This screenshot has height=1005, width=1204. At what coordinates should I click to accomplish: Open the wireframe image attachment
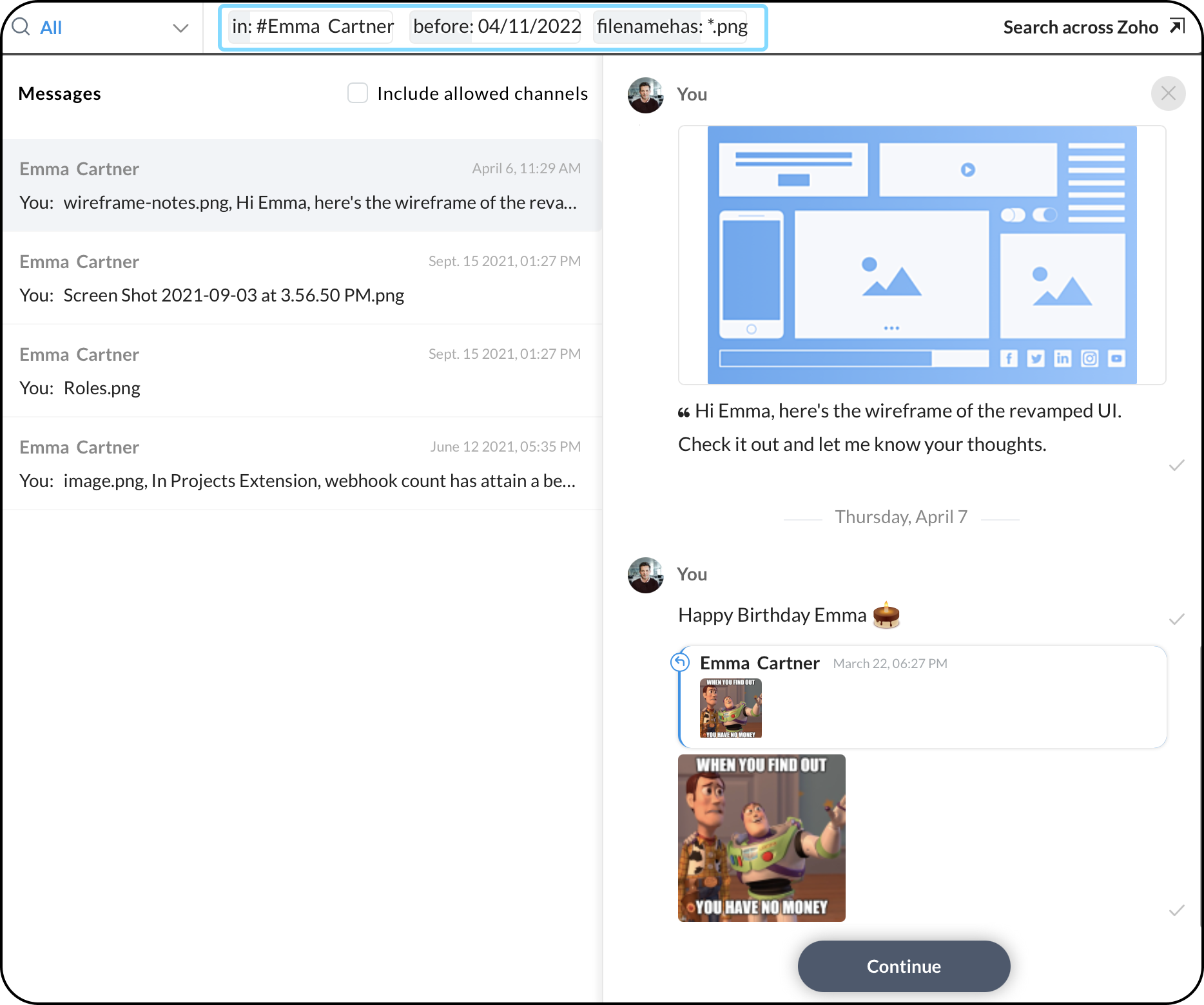[922, 255]
